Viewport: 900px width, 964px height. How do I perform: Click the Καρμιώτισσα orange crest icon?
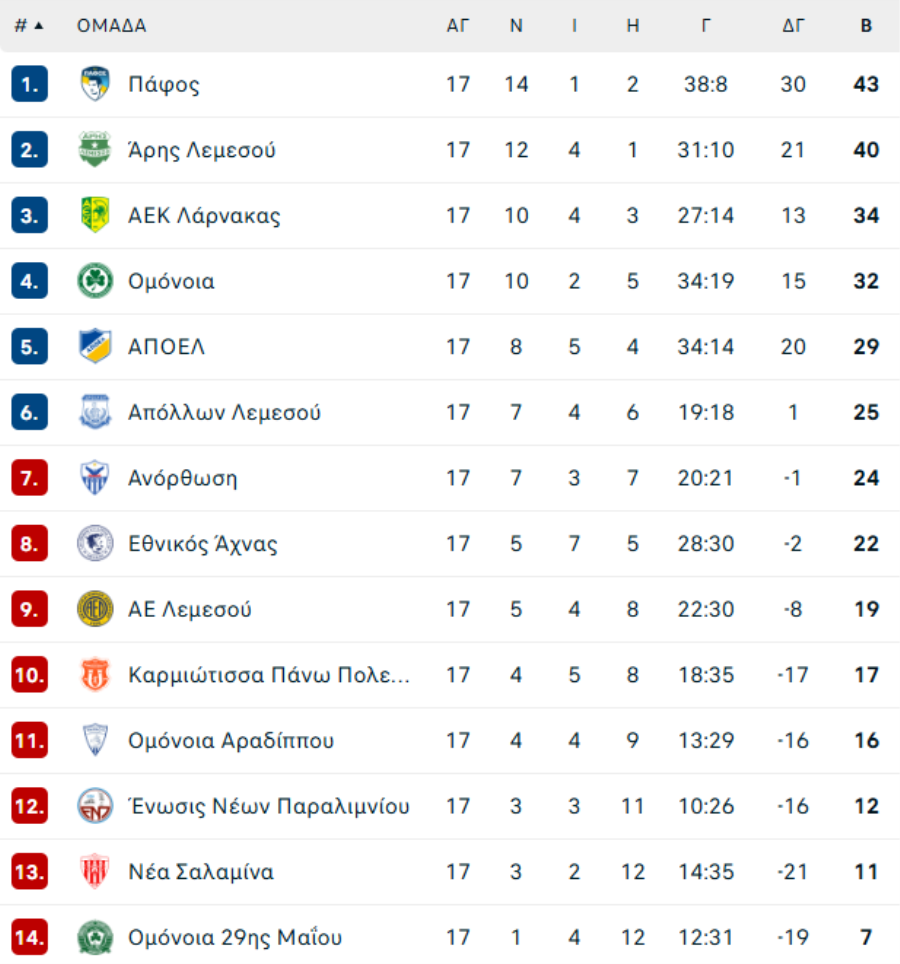(95, 674)
